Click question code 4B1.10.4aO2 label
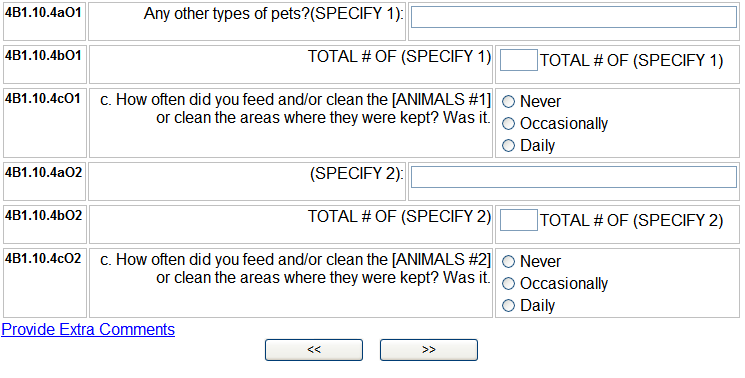 (43, 172)
